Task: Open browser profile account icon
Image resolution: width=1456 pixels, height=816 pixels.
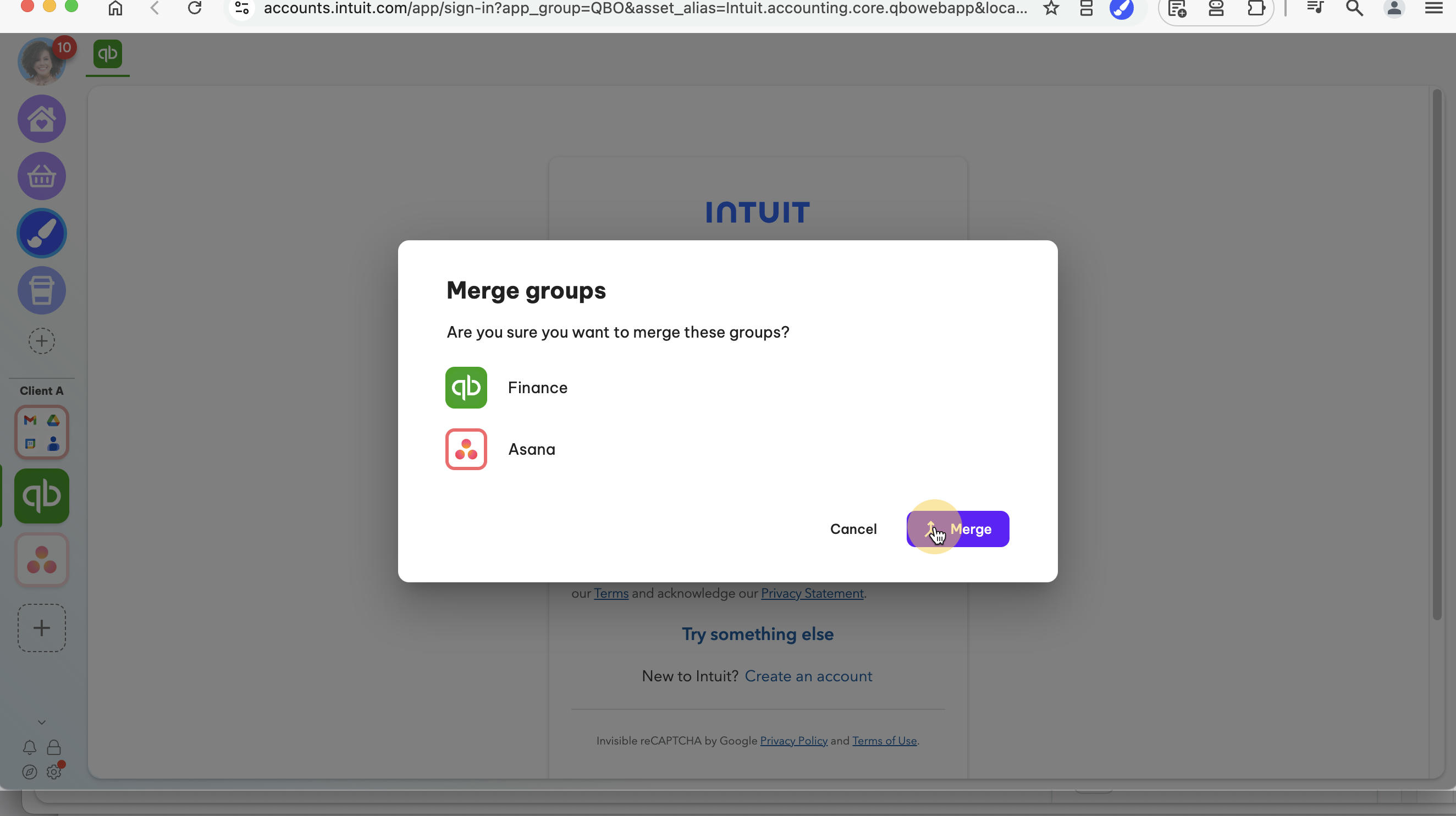Action: point(1394,8)
